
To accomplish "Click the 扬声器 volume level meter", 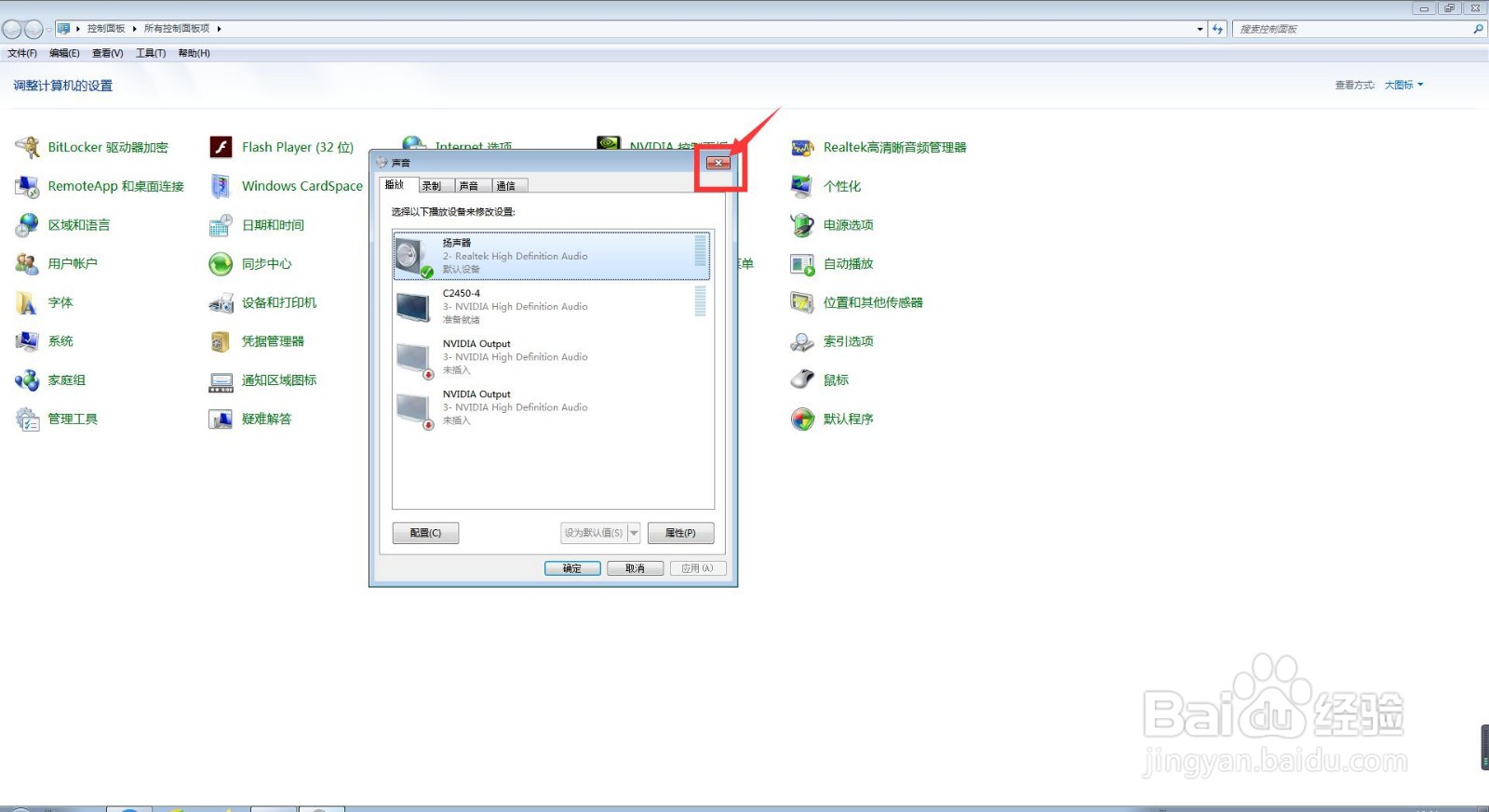I will click(x=700, y=251).
